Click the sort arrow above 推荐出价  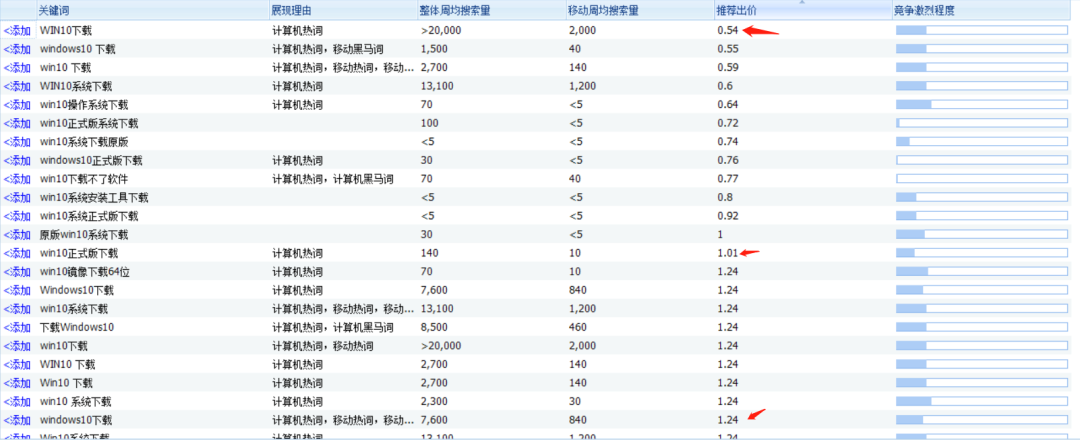tap(801, 3)
